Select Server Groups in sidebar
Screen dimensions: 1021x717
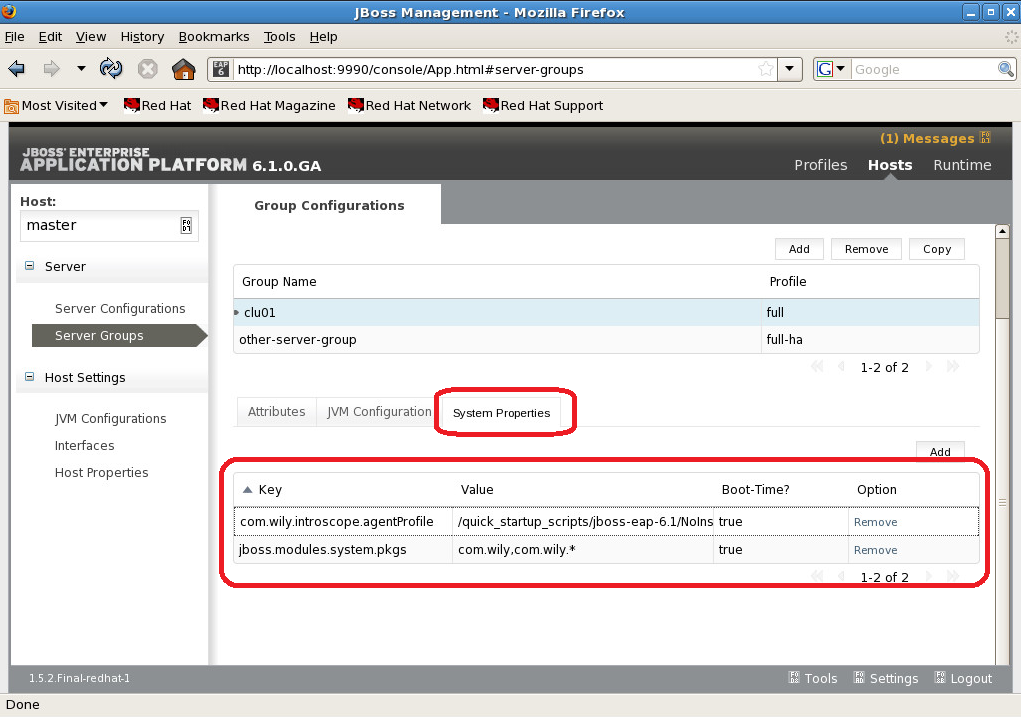(119, 335)
